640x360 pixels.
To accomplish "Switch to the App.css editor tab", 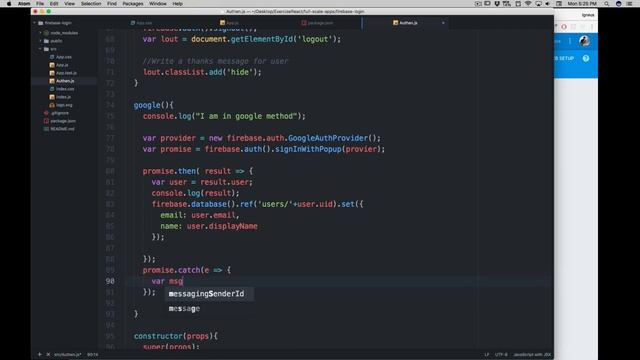I will point(142,23).
